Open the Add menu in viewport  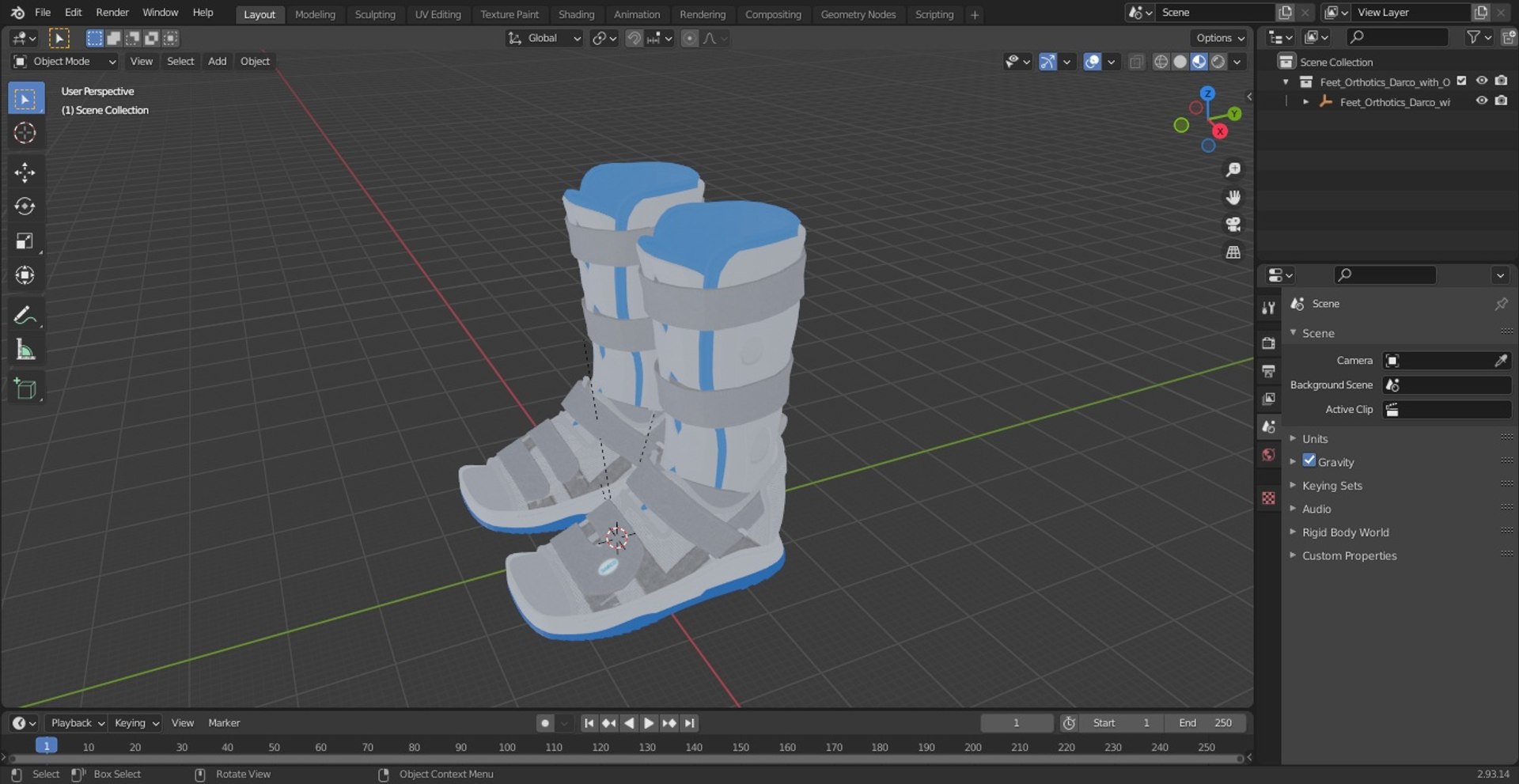coord(217,61)
